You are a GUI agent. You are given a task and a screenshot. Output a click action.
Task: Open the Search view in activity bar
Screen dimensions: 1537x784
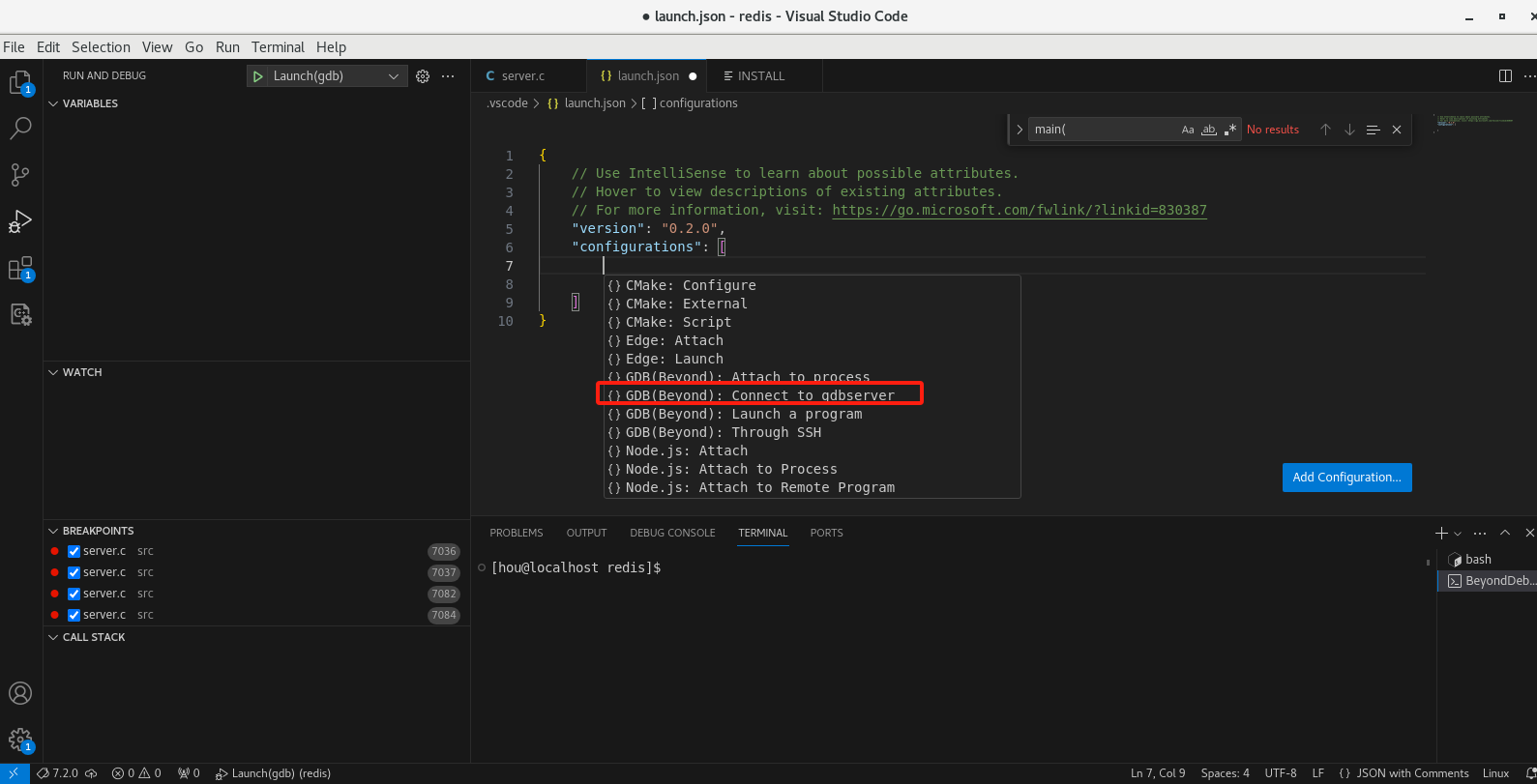[x=20, y=128]
